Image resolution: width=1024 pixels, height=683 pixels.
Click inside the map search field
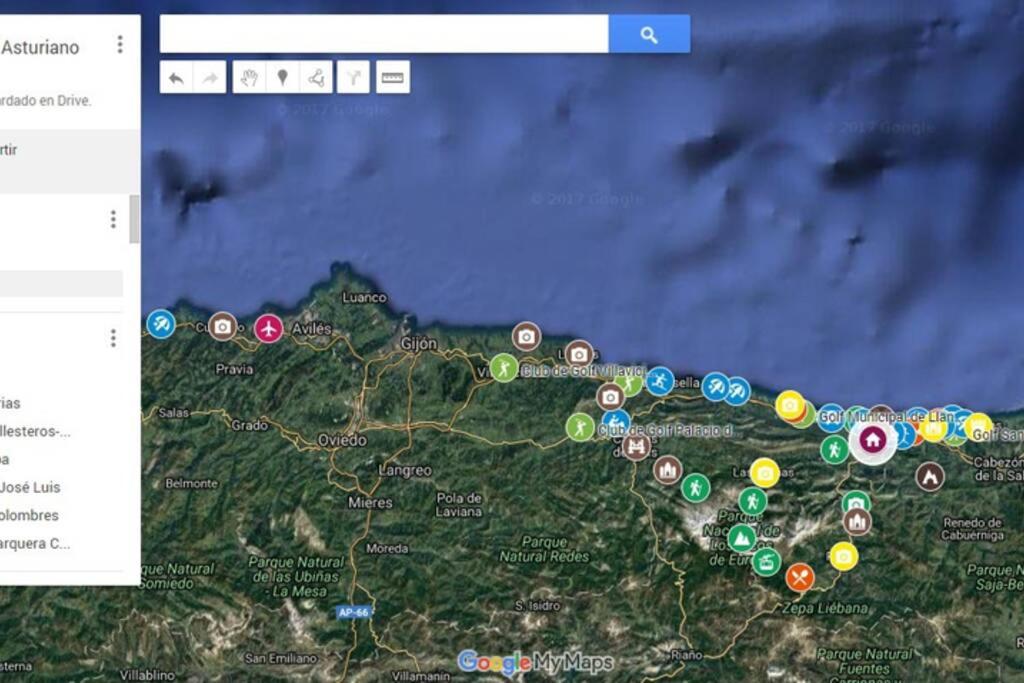(x=384, y=34)
